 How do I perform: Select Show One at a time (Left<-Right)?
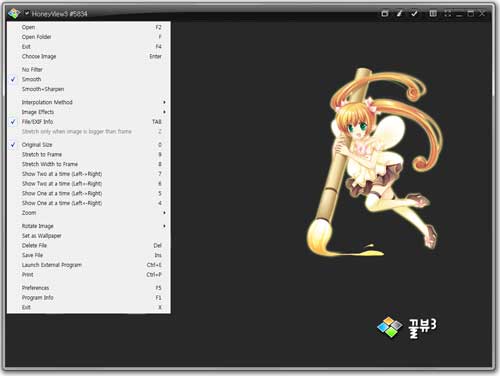[x=89, y=203]
